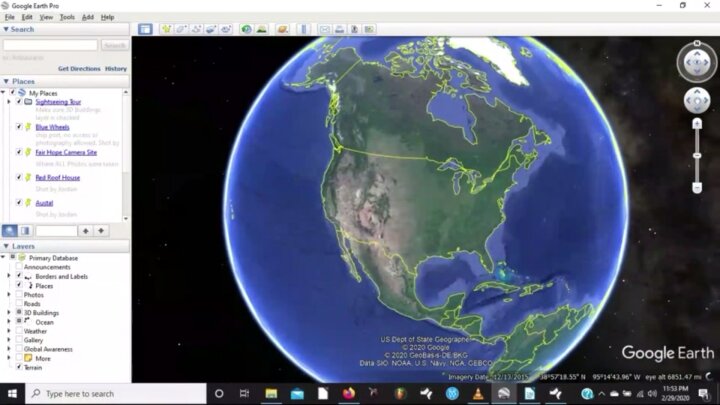This screenshot has height=405, width=720.
Task: Show historical imagery clock icon
Action: click(x=247, y=29)
